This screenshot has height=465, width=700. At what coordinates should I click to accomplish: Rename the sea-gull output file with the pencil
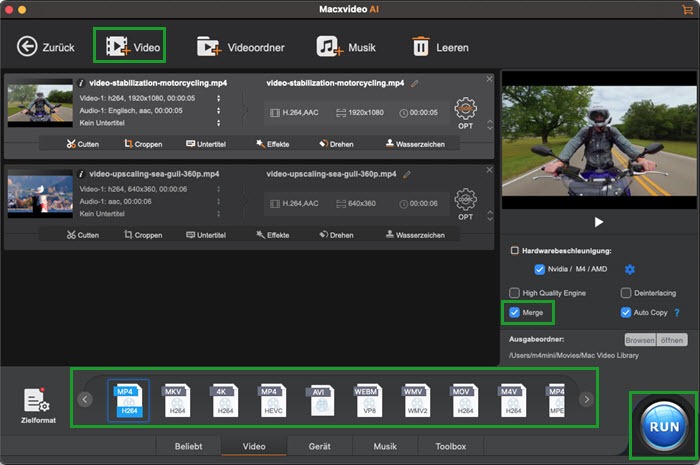(x=407, y=174)
